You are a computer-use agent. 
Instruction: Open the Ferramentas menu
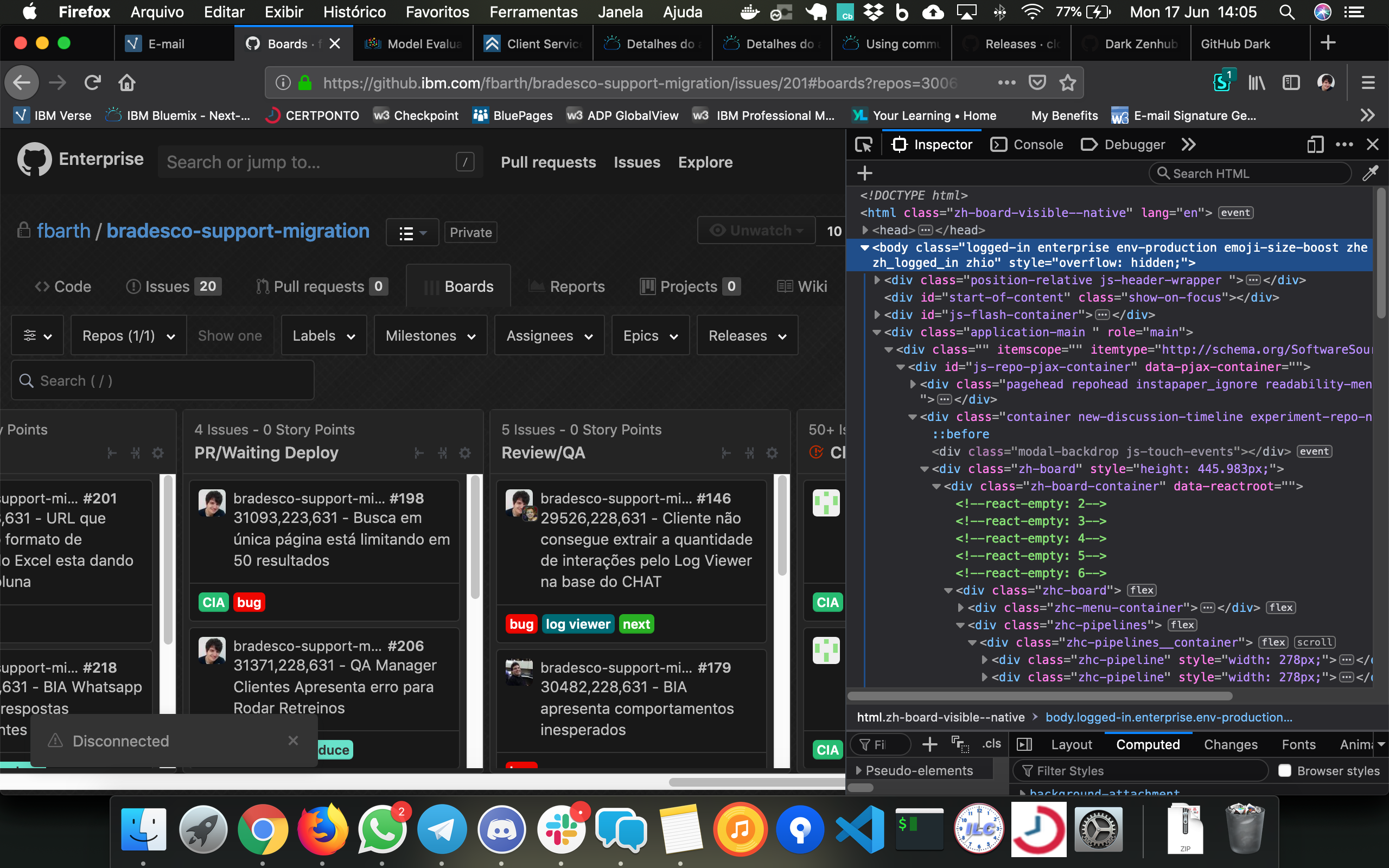pos(533,11)
